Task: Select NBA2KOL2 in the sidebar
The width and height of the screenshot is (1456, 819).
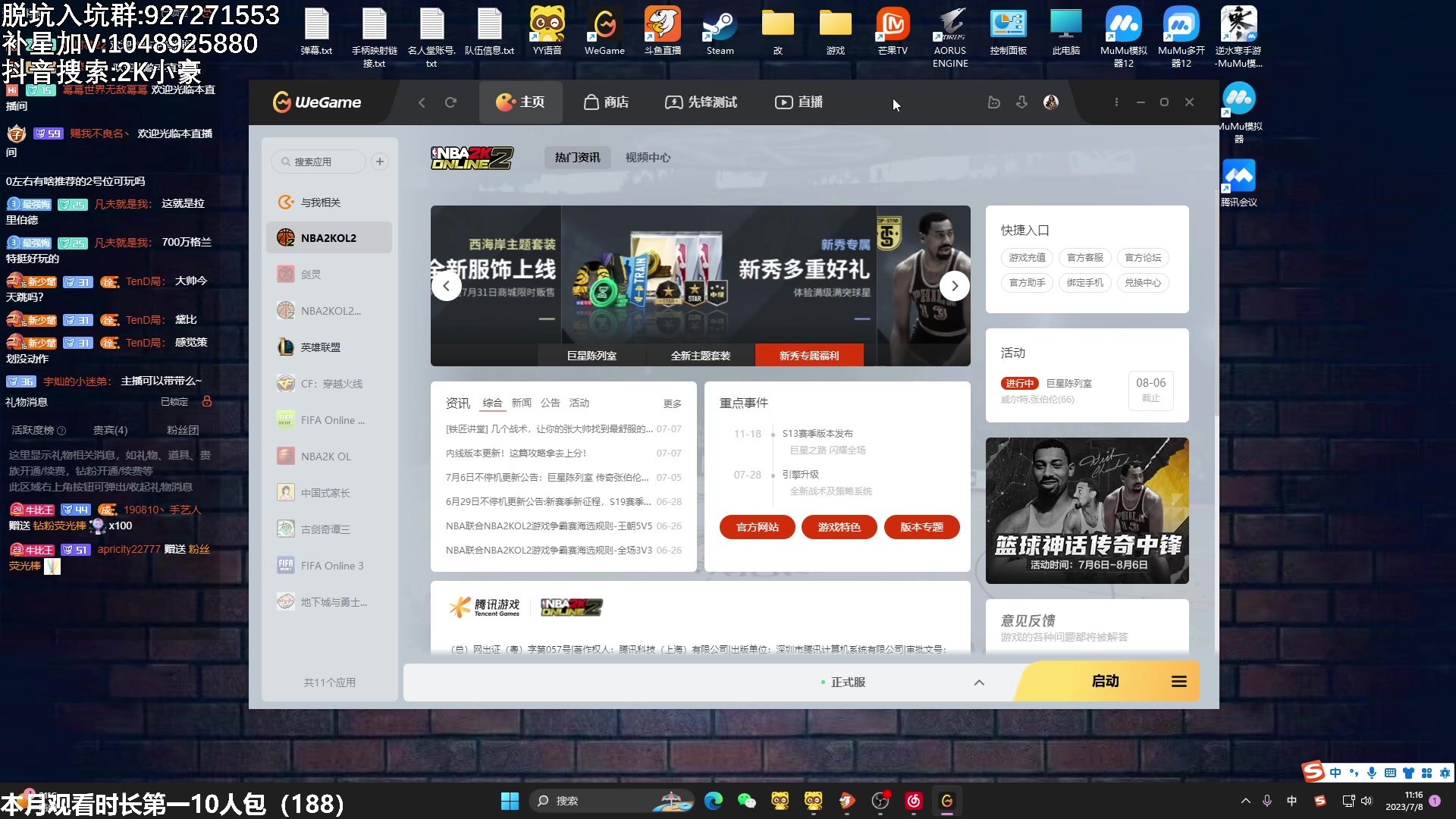Action: pos(329,238)
